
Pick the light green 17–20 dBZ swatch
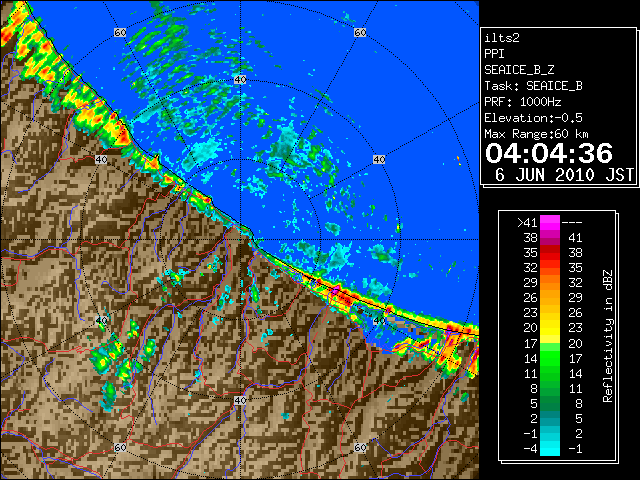pos(550,343)
